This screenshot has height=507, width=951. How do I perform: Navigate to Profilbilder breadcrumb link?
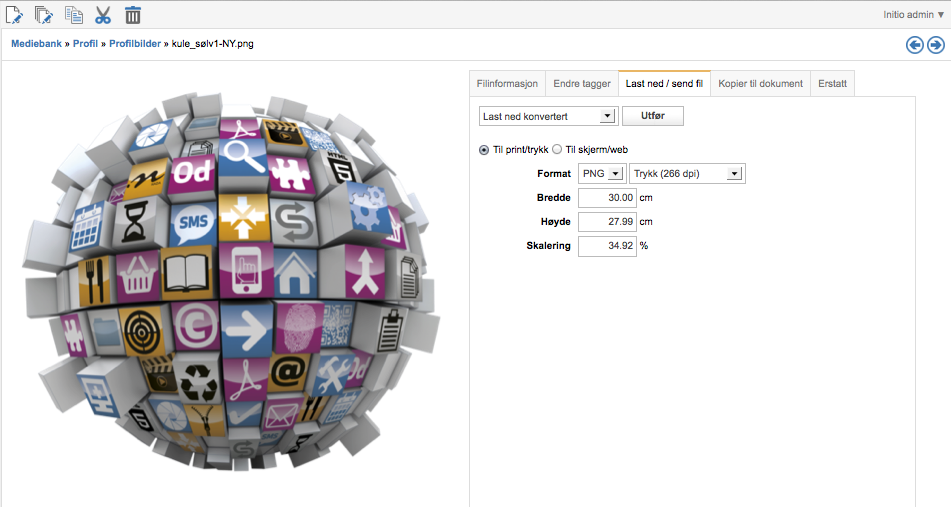click(x=135, y=45)
